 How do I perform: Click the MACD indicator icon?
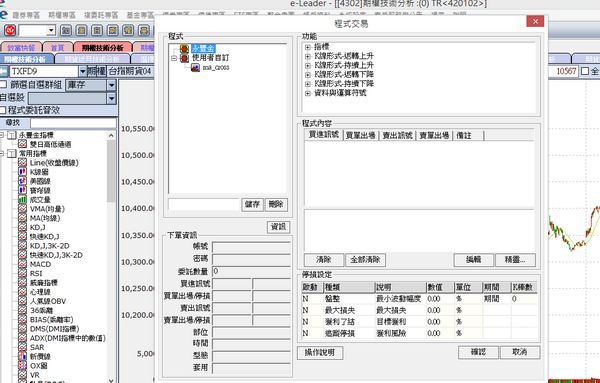click(x=23, y=264)
